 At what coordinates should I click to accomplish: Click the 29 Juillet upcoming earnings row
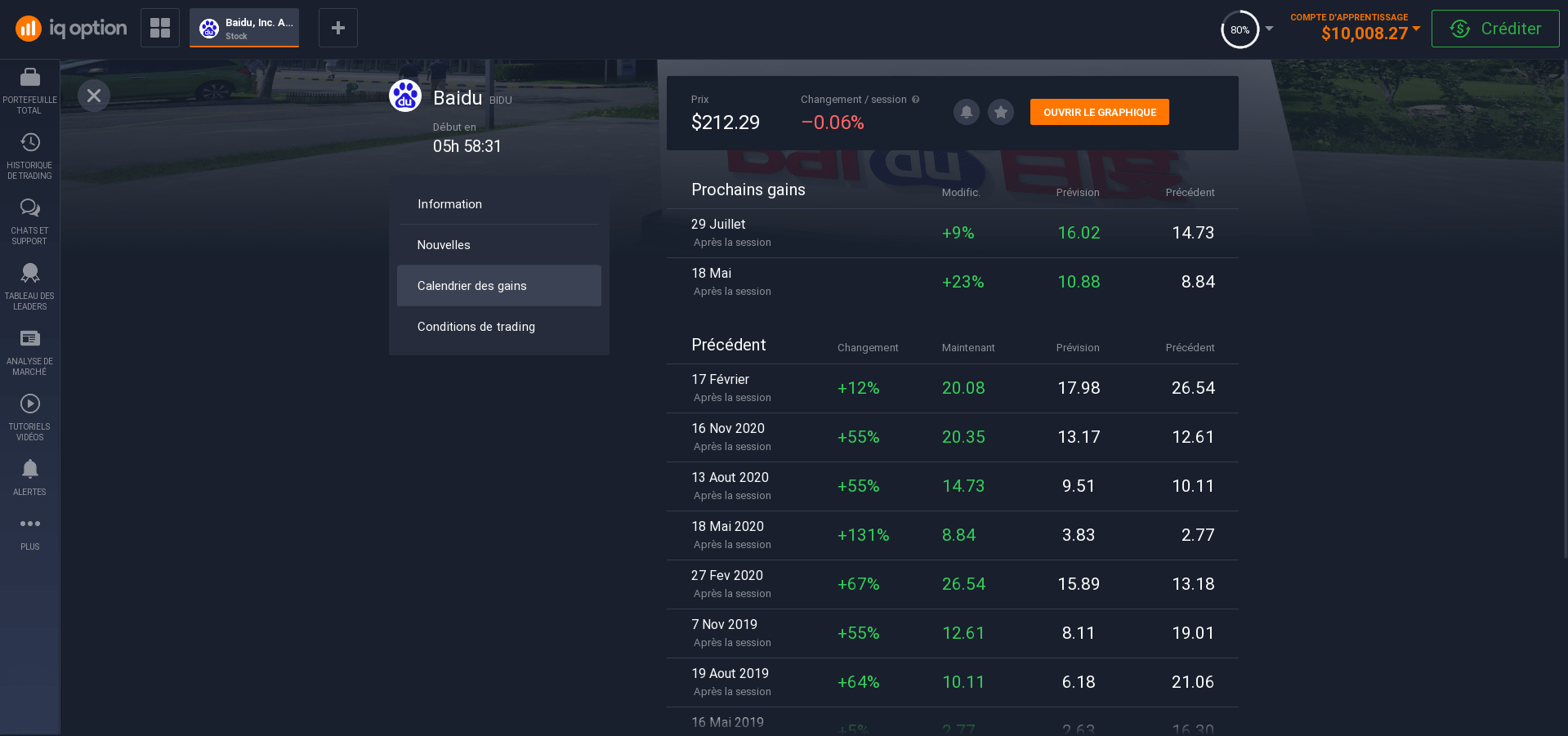coord(953,233)
